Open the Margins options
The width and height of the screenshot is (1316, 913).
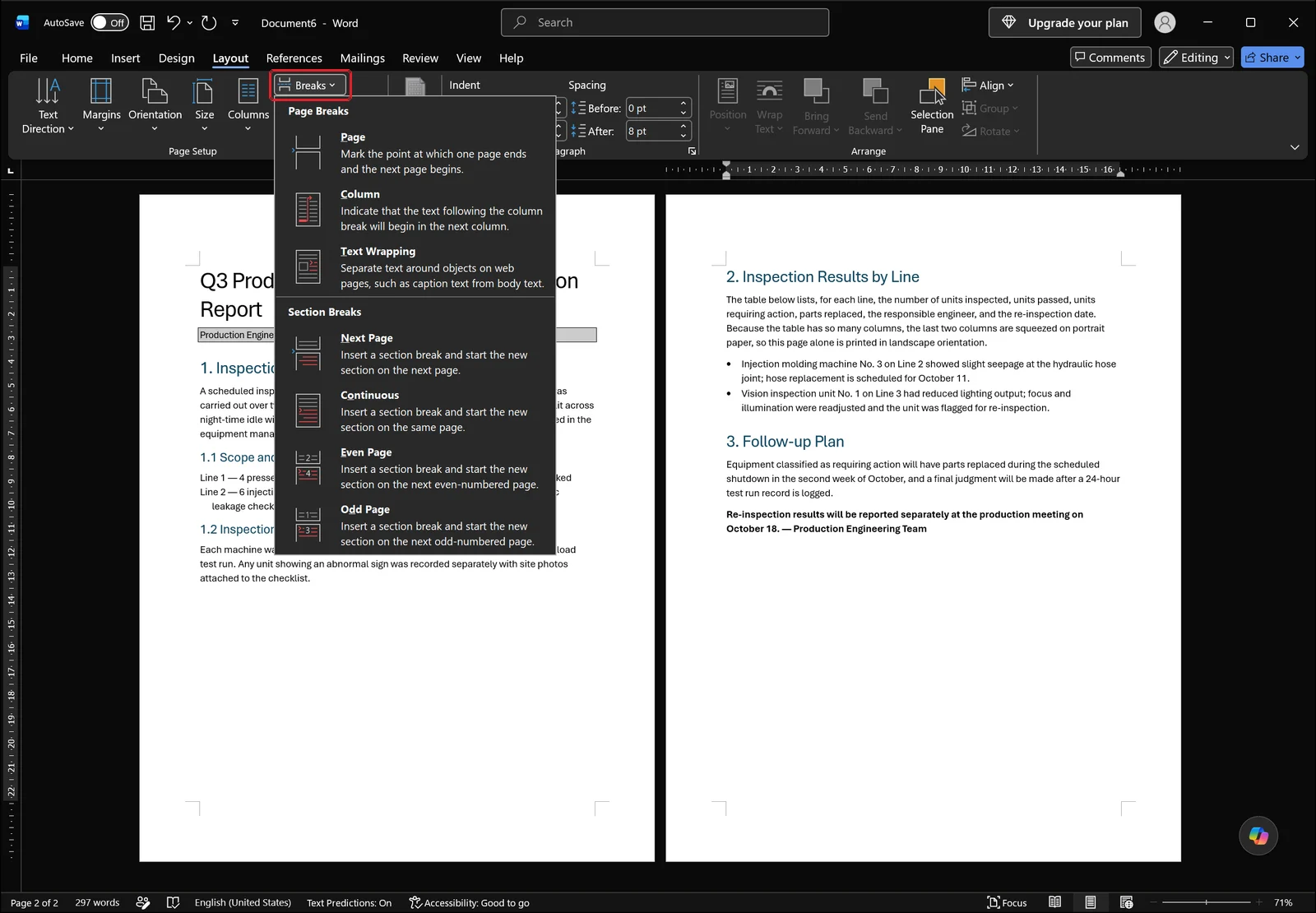[x=101, y=104]
